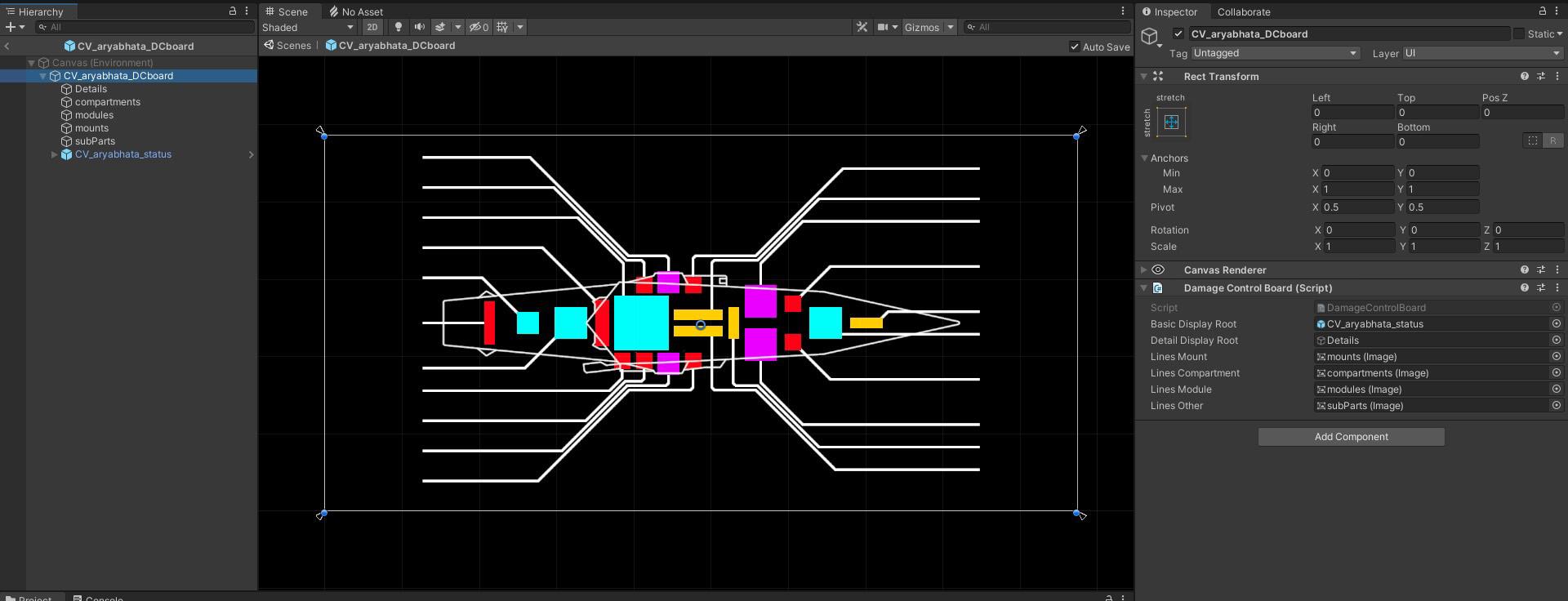Click the Hierarchy search field
1568x601 pixels.
(x=145, y=27)
